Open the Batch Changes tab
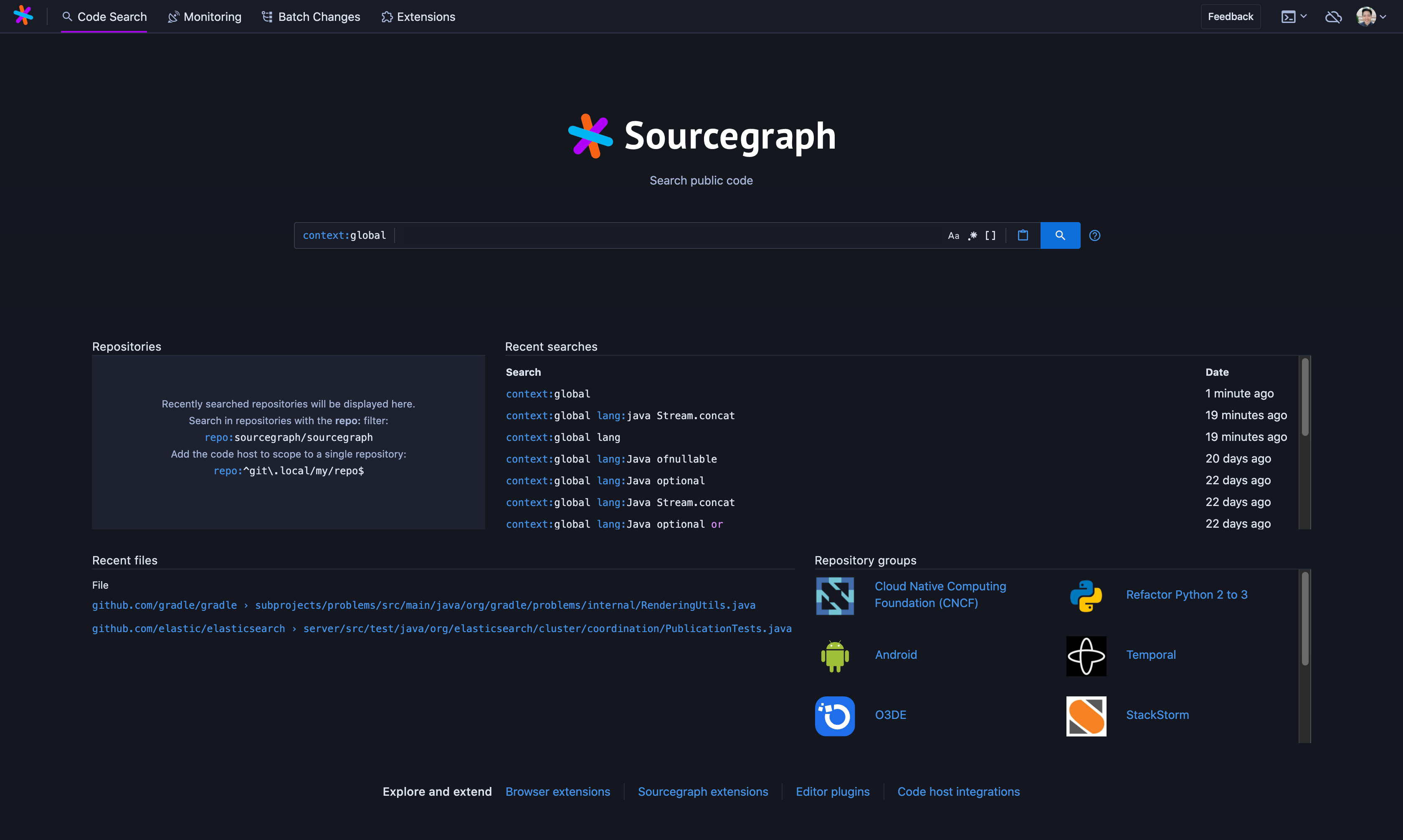Image resolution: width=1403 pixels, height=840 pixels. click(x=311, y=17)
